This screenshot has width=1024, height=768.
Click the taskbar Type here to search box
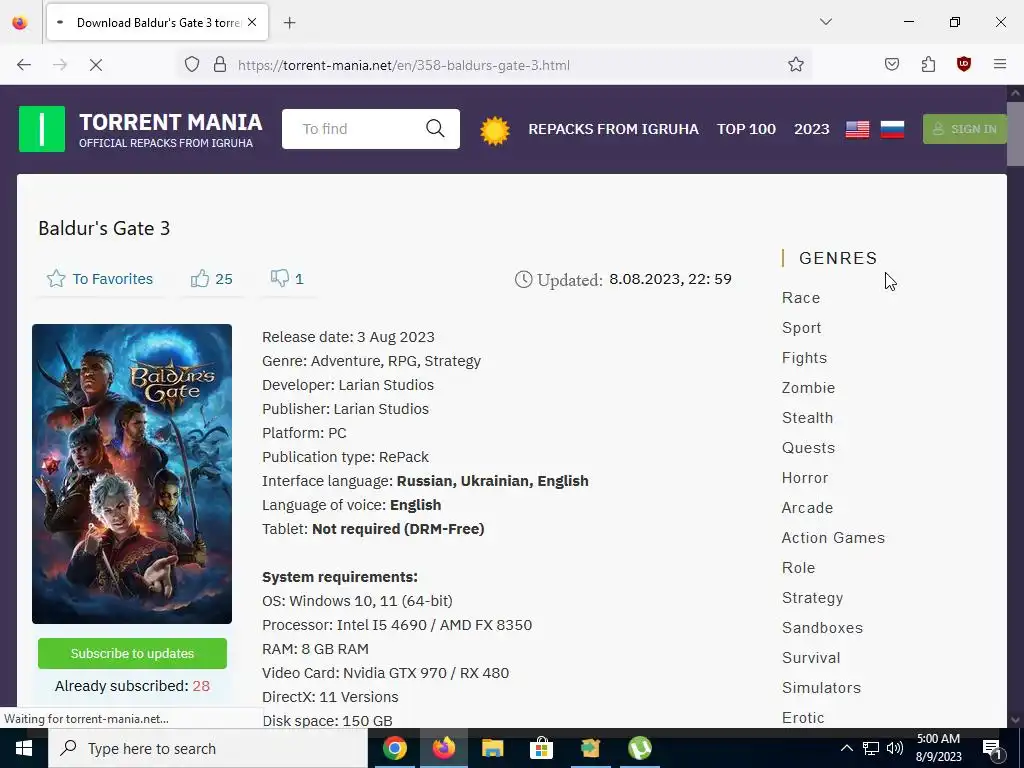[x=208, y=748]
